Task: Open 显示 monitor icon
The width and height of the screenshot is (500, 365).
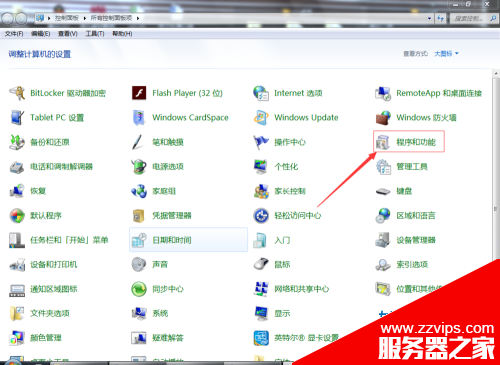Action: pos(261,313)
